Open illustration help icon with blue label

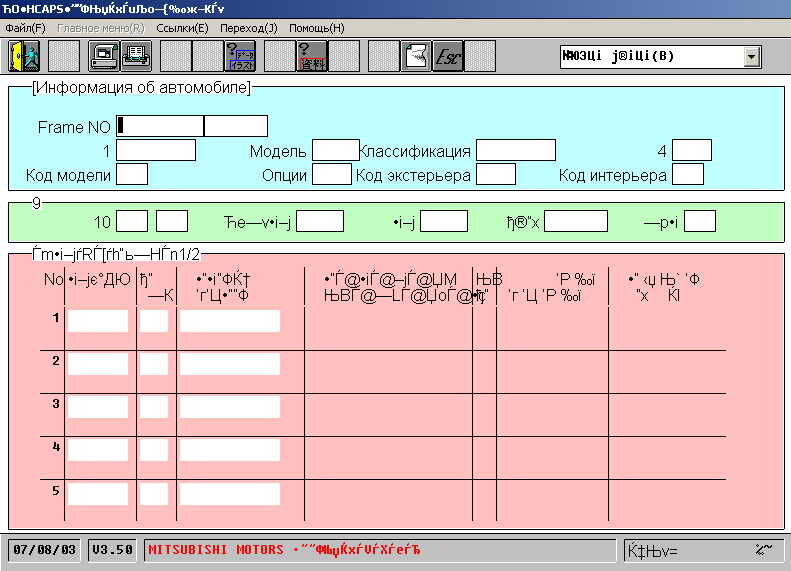(x=241, y=56)
